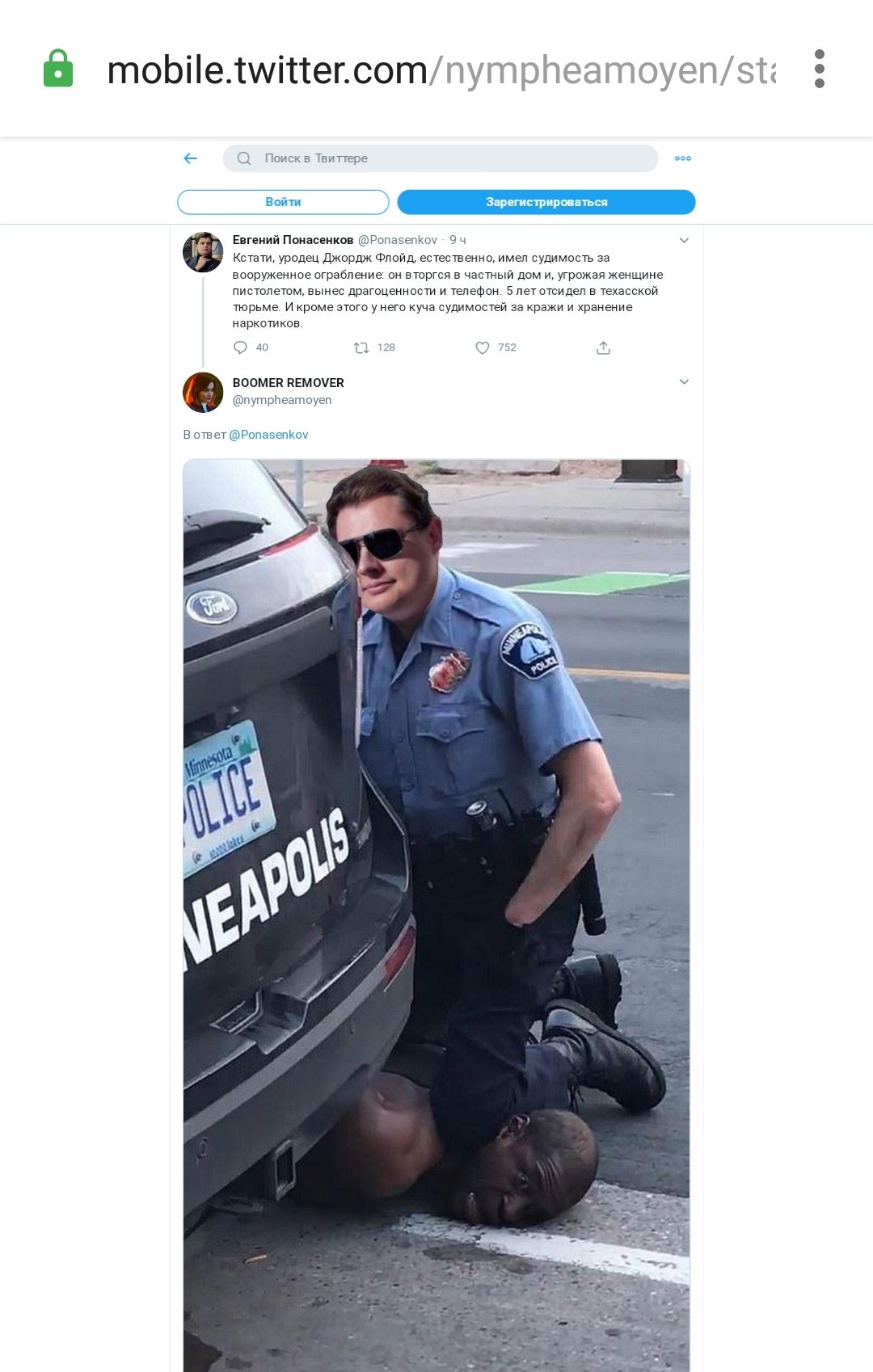The image size is (873, 1372).
Task: Open the @nympheamoyen handle
Action: 282,400
